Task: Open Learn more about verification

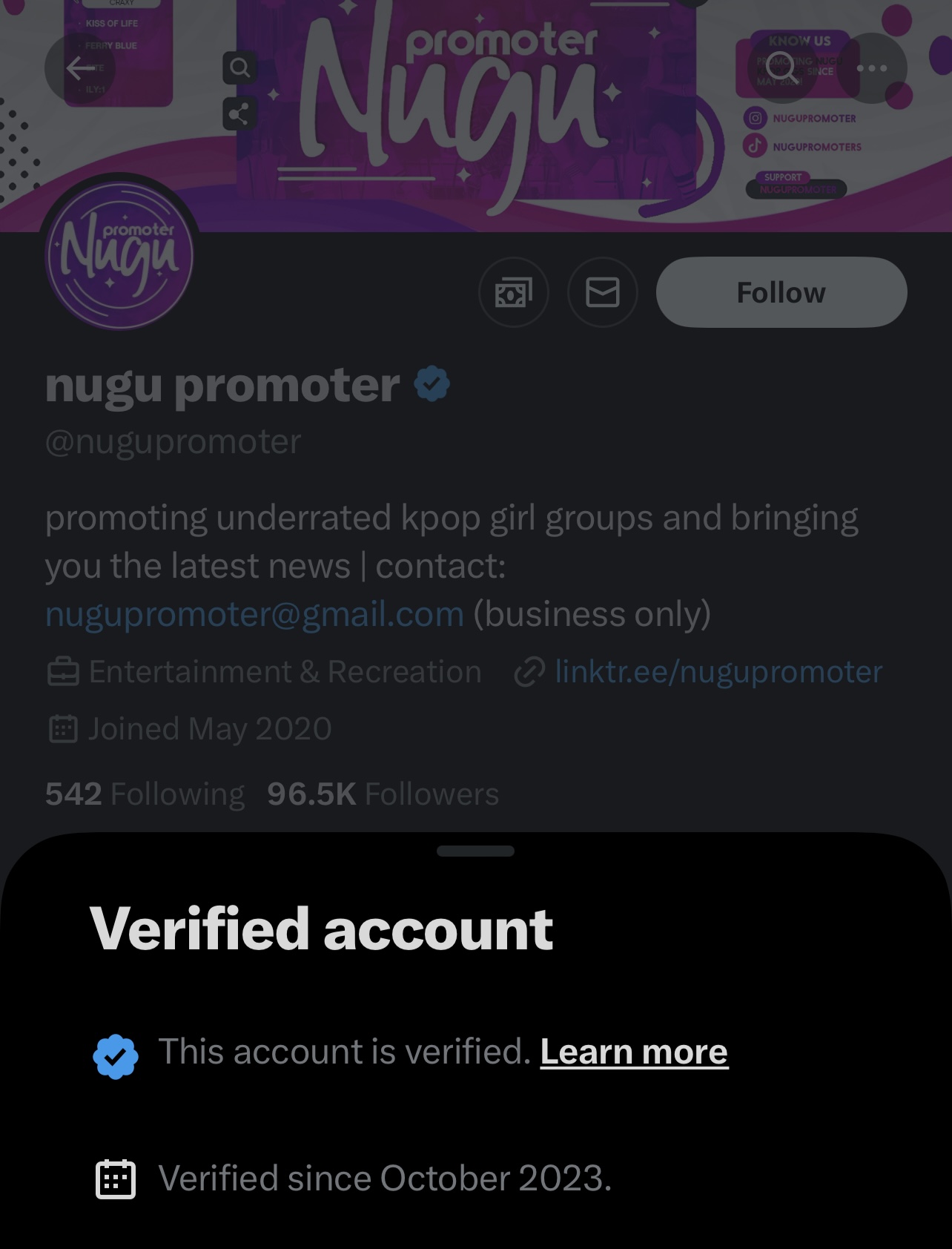Action: 634,1052
